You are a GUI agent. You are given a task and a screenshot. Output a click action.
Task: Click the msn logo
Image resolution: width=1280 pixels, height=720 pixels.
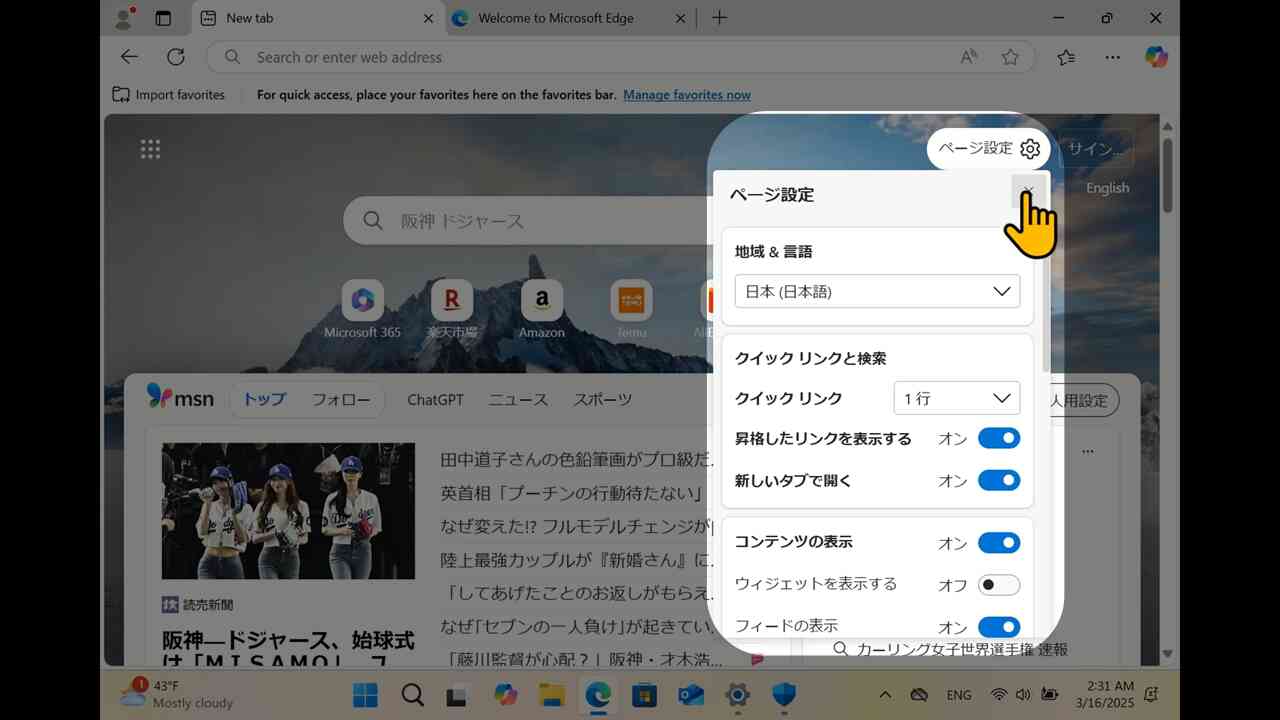coord(180,397)
